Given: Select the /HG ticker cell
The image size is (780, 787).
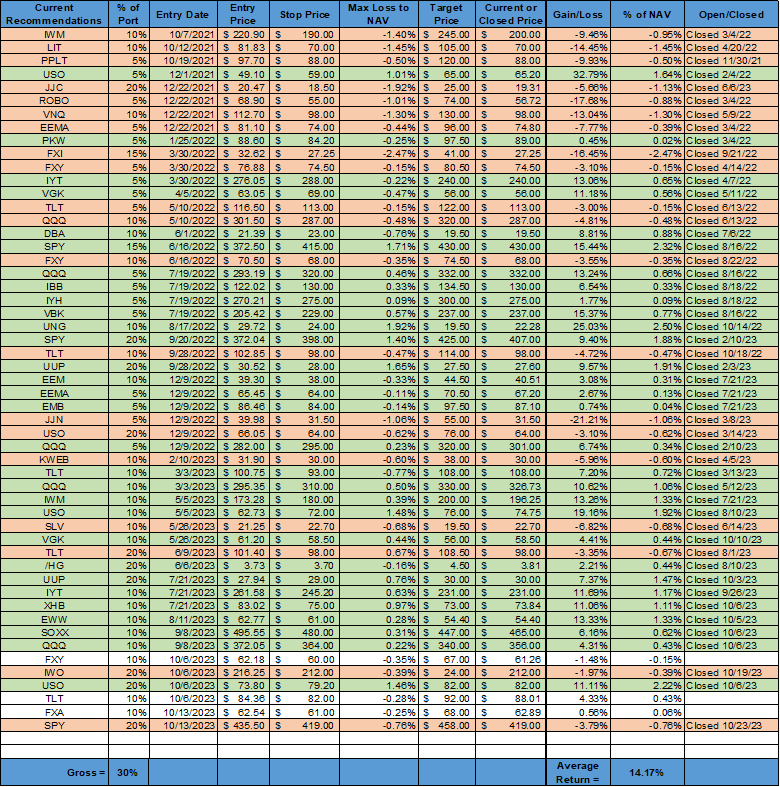Looking at the screenshot, I should point(54,566).
